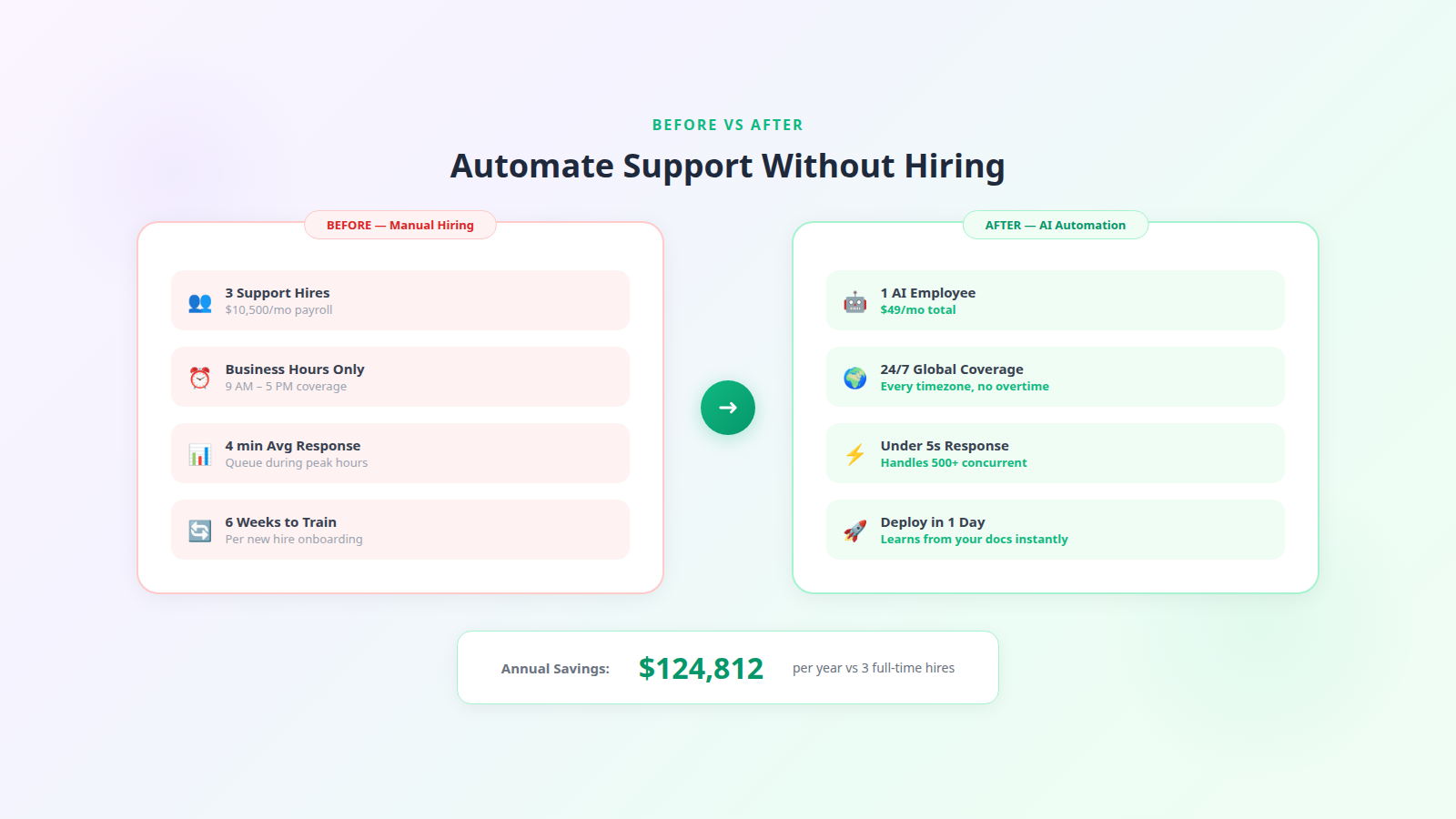The height and width of the screenshot is (819, 1456).
Task: Click the globe icon beside 24/7 Global Coverage
Action: (855, 378)
